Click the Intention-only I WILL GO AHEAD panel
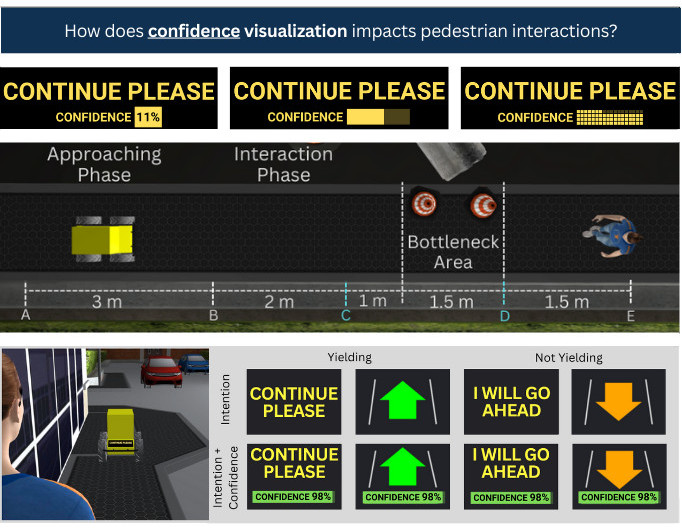The image size is (682, 528). [x=511, y=402]
